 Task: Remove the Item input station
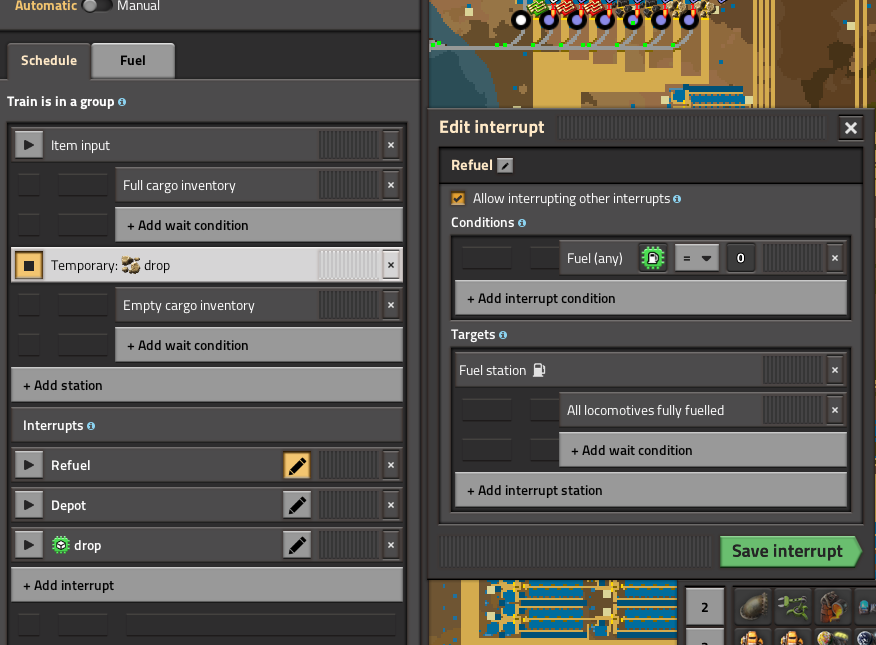coord(391,145)
